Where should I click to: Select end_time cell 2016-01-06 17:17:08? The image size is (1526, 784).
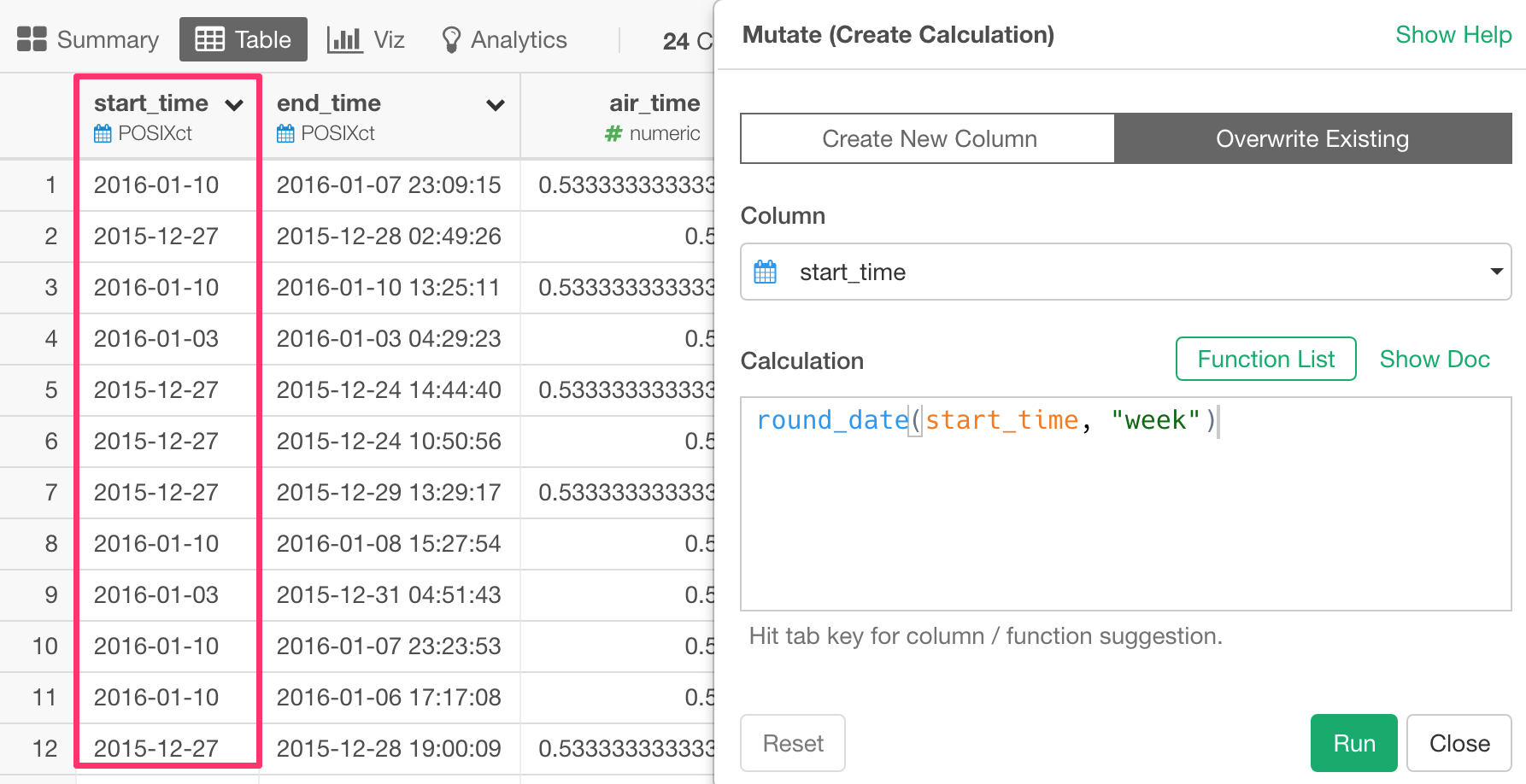point(389,697)
